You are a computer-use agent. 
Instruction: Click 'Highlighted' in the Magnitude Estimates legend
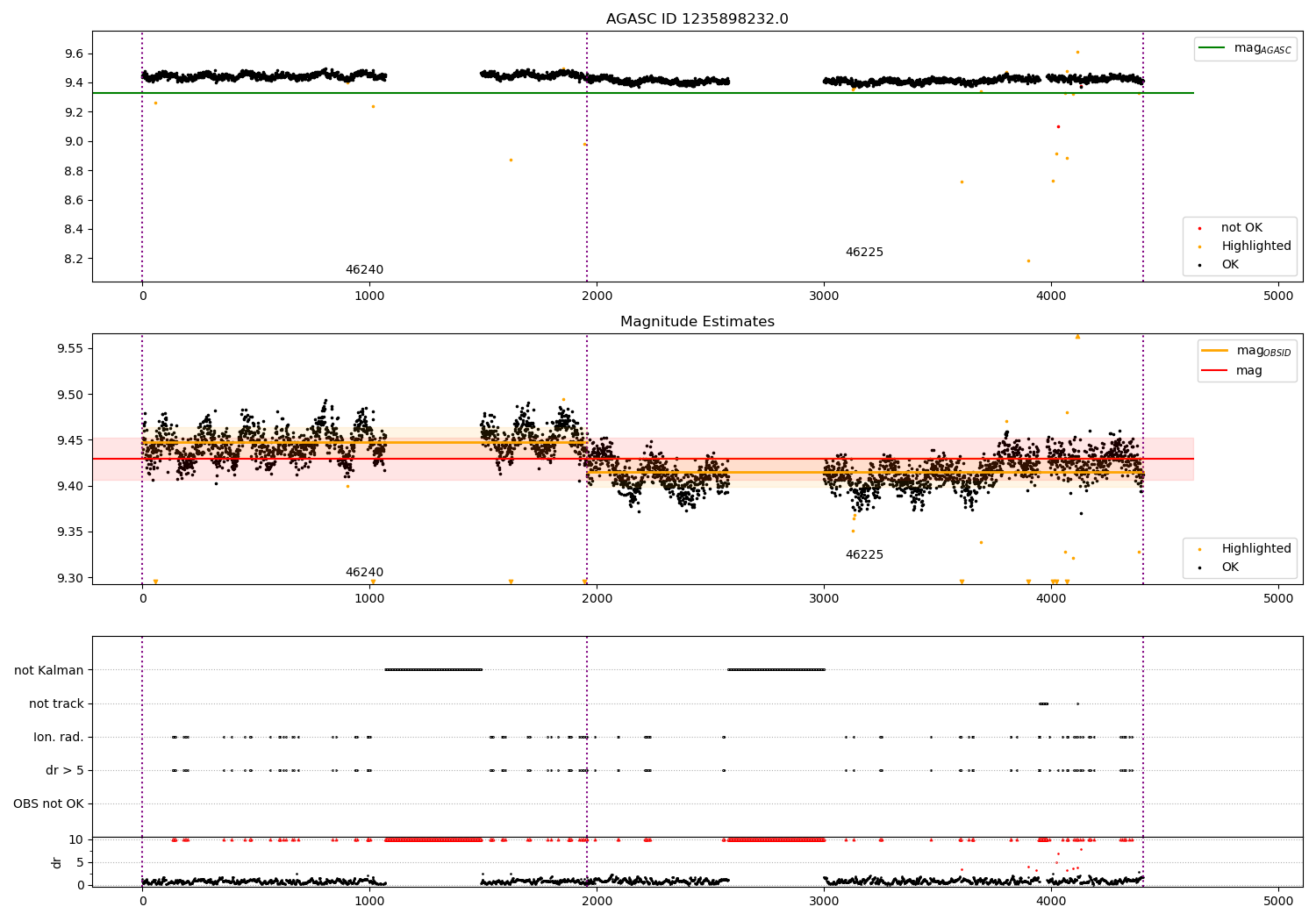(x=1256, y=549)
